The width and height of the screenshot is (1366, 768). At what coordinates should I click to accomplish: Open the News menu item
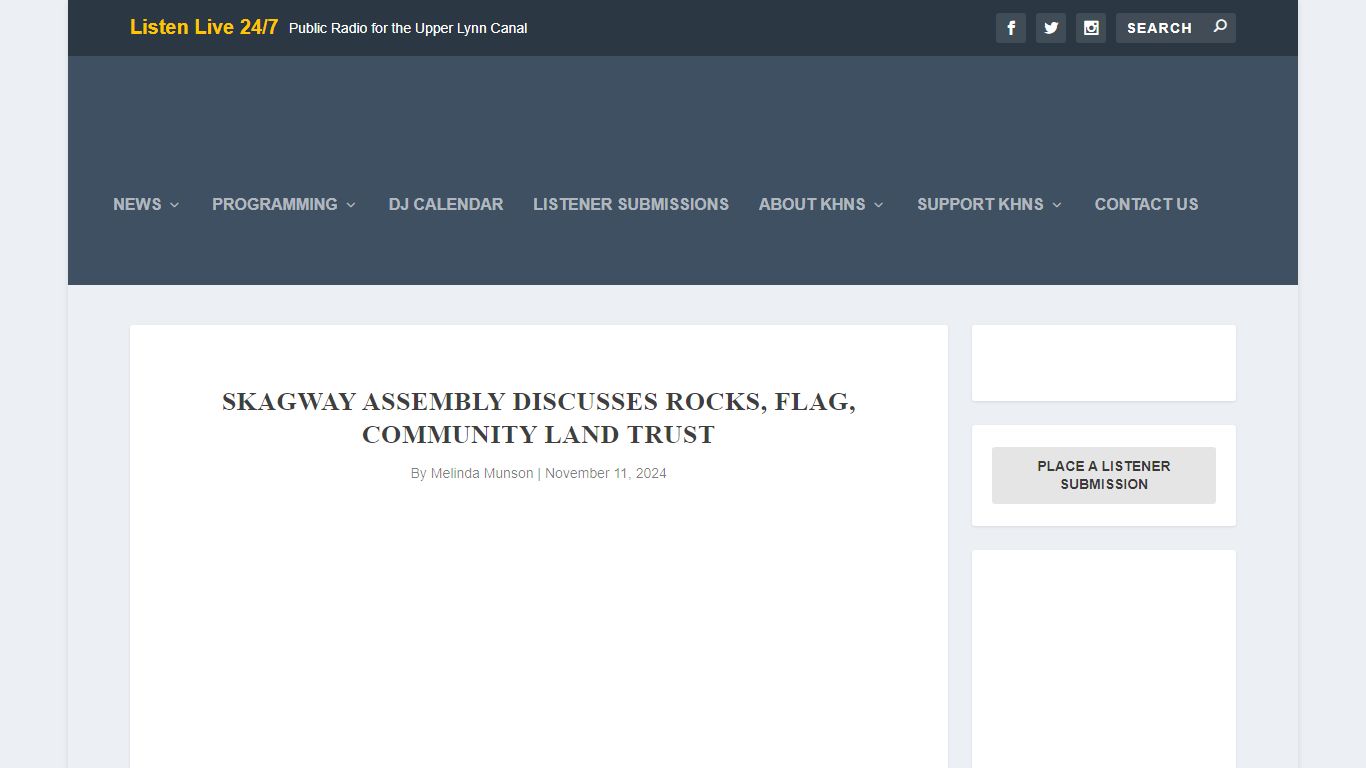coord(137,204)
